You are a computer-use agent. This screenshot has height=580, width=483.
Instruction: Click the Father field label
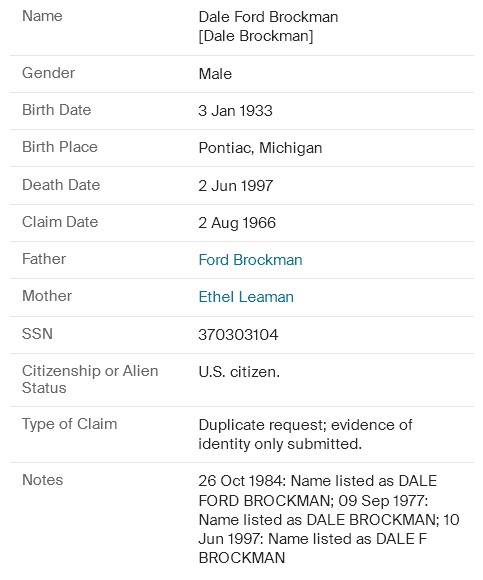pyautogui.click(x=44, y=259)
